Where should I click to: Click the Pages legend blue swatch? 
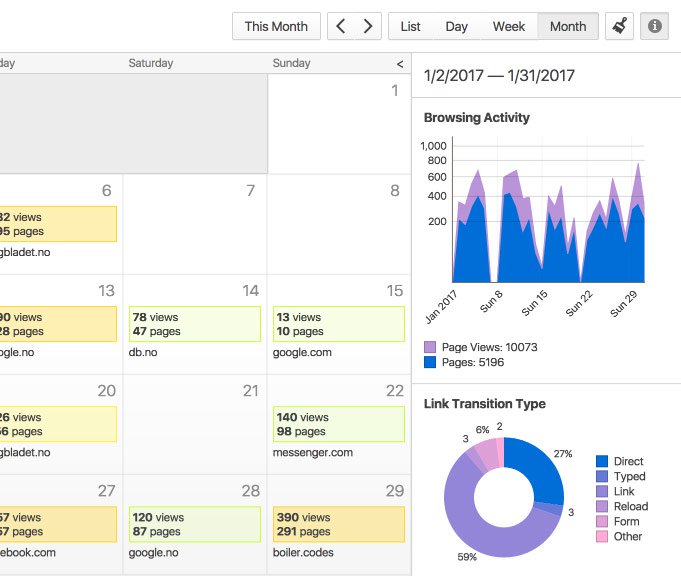(x=430, y=362)
